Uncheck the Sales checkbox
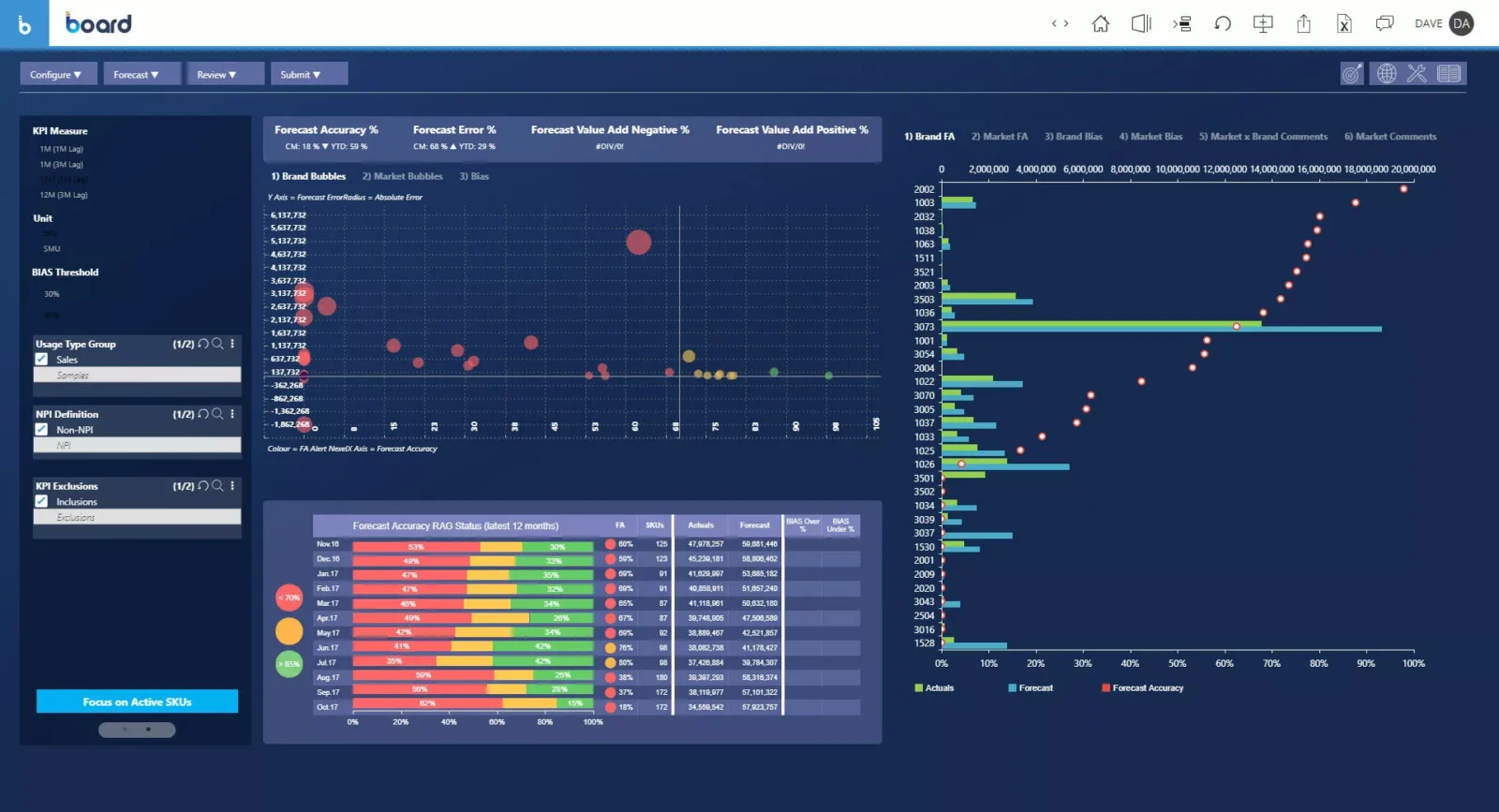This screenshot has width=1499, height=812. tap(42, 360)
